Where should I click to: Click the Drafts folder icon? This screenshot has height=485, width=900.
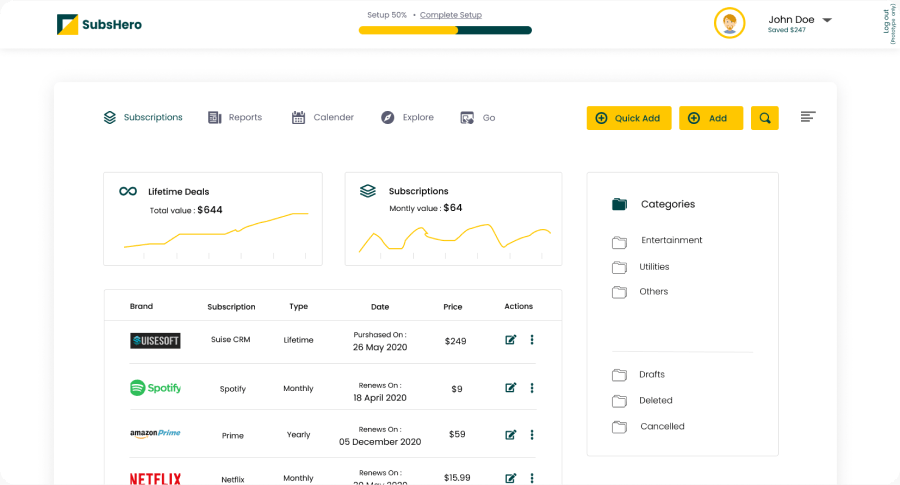click(619, 375)
